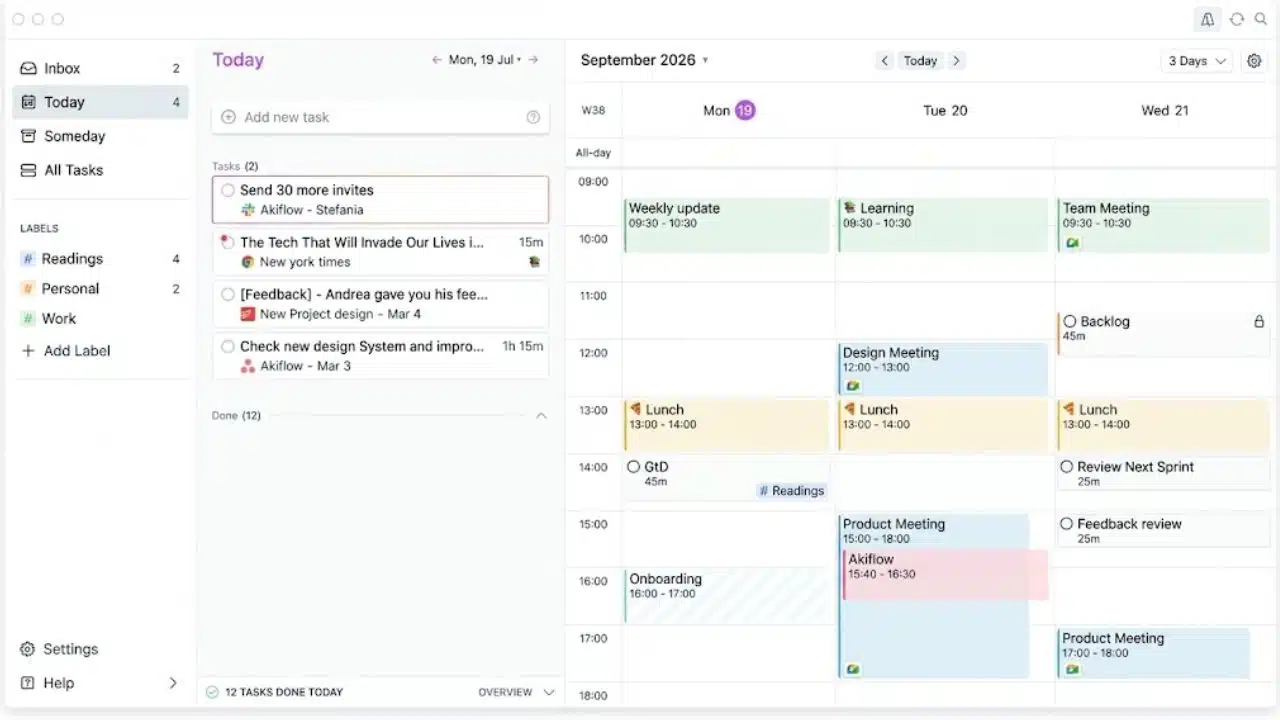
Task: Click the Today button in calendar header
Action: 920,61
